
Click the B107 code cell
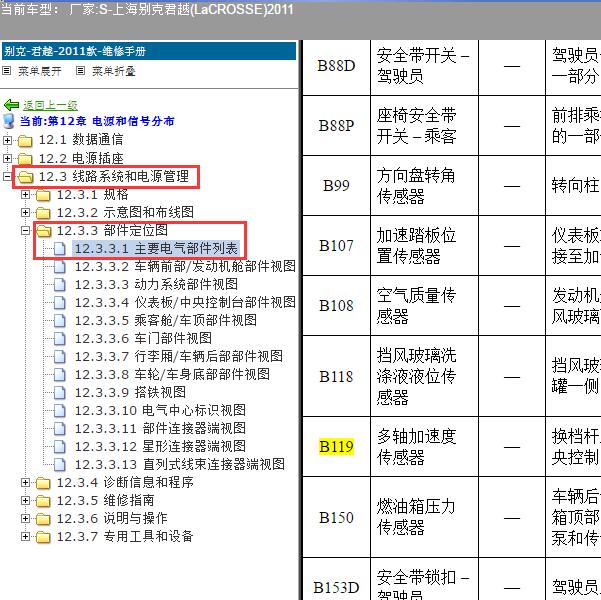pyautogui.click(x=337, y=246)
